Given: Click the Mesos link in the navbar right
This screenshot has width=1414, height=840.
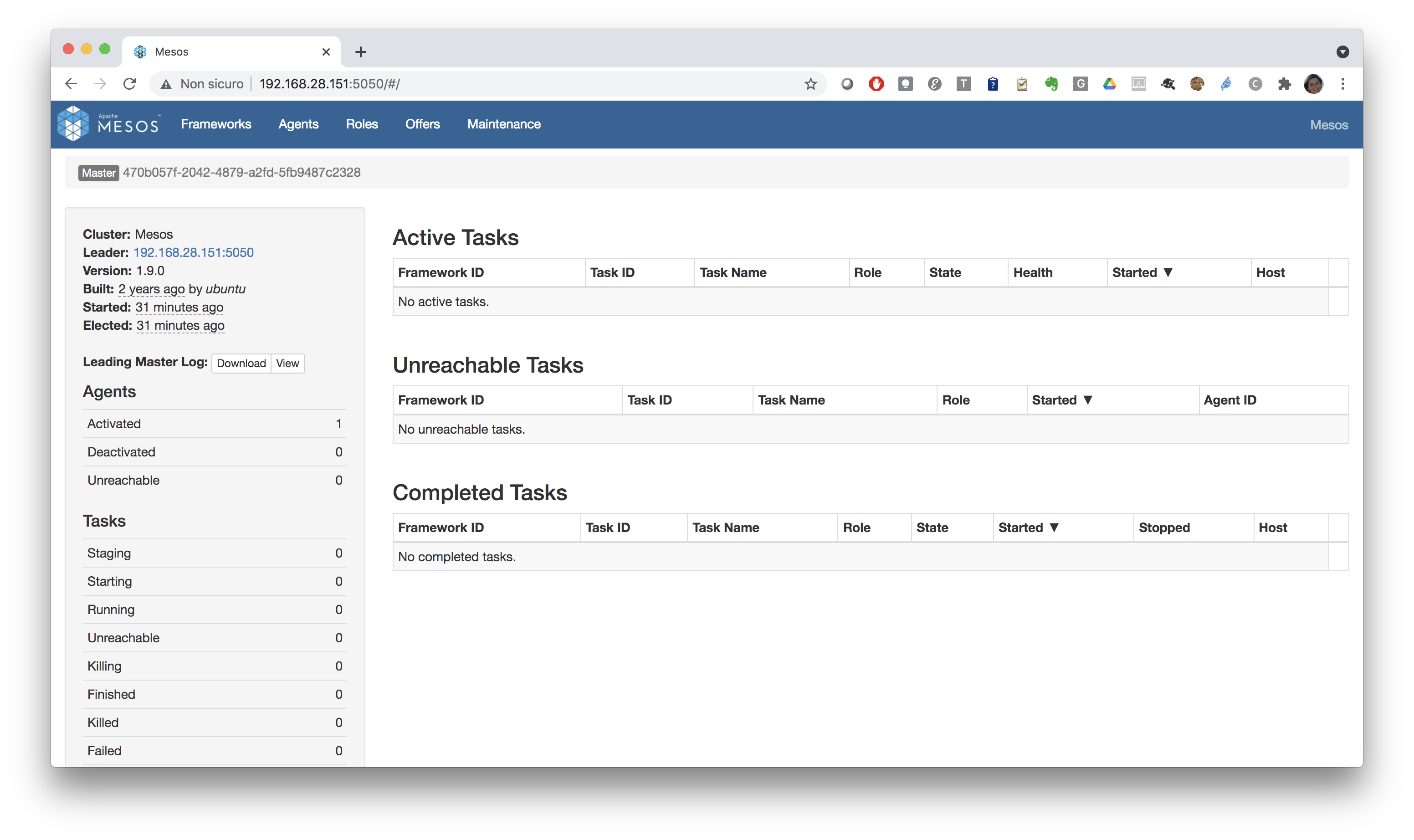Looking at the screenshot, I should point(1328,124).
